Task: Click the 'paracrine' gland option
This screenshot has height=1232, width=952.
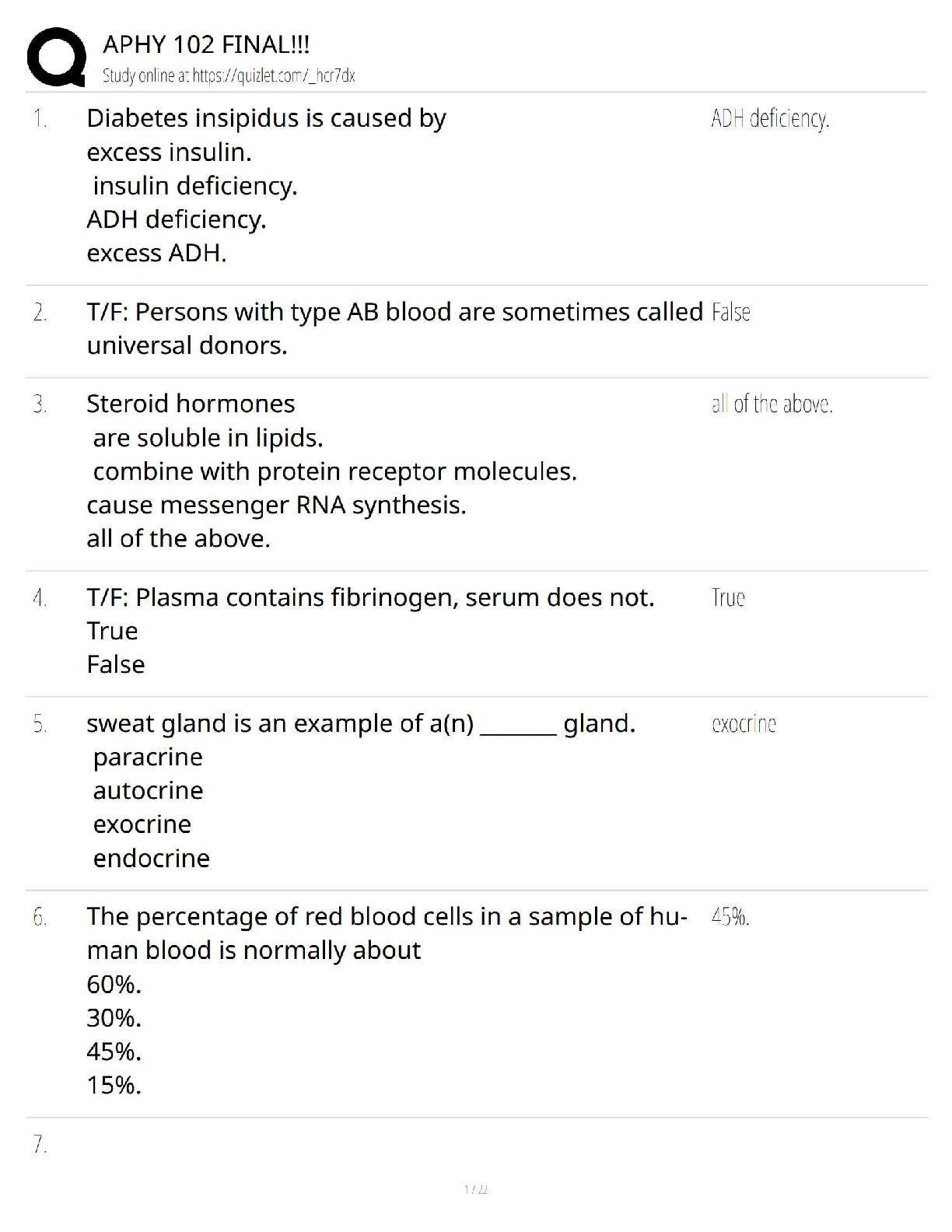Action: [x=148, y=758]
